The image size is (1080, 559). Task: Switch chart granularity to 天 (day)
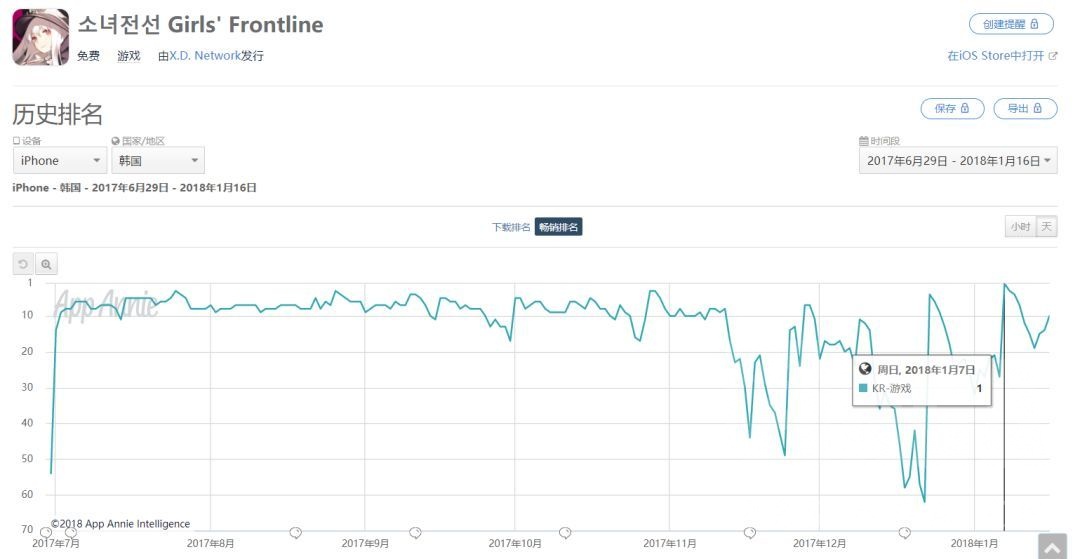point(1046,227)
